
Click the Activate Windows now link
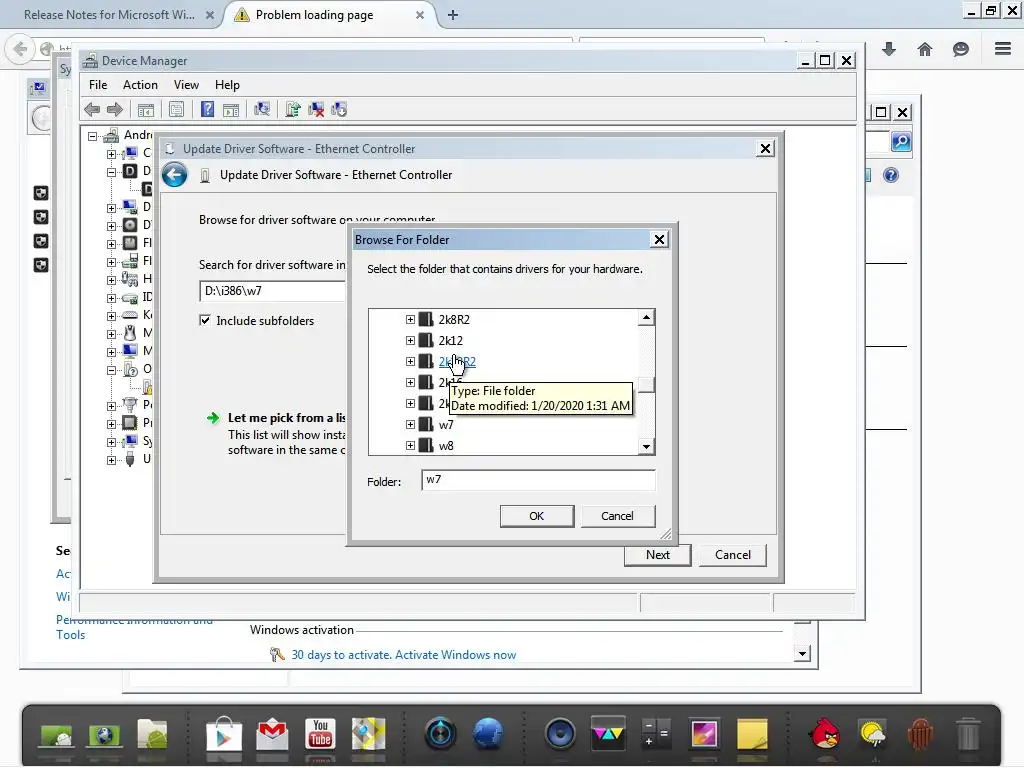455,654
